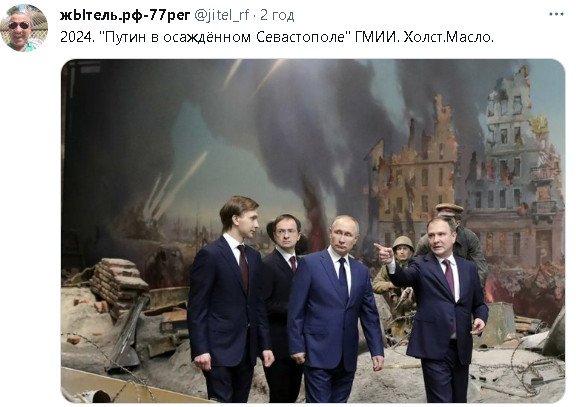Click the profile avatar of жЫтель.рф-77рег

[24, 28]
